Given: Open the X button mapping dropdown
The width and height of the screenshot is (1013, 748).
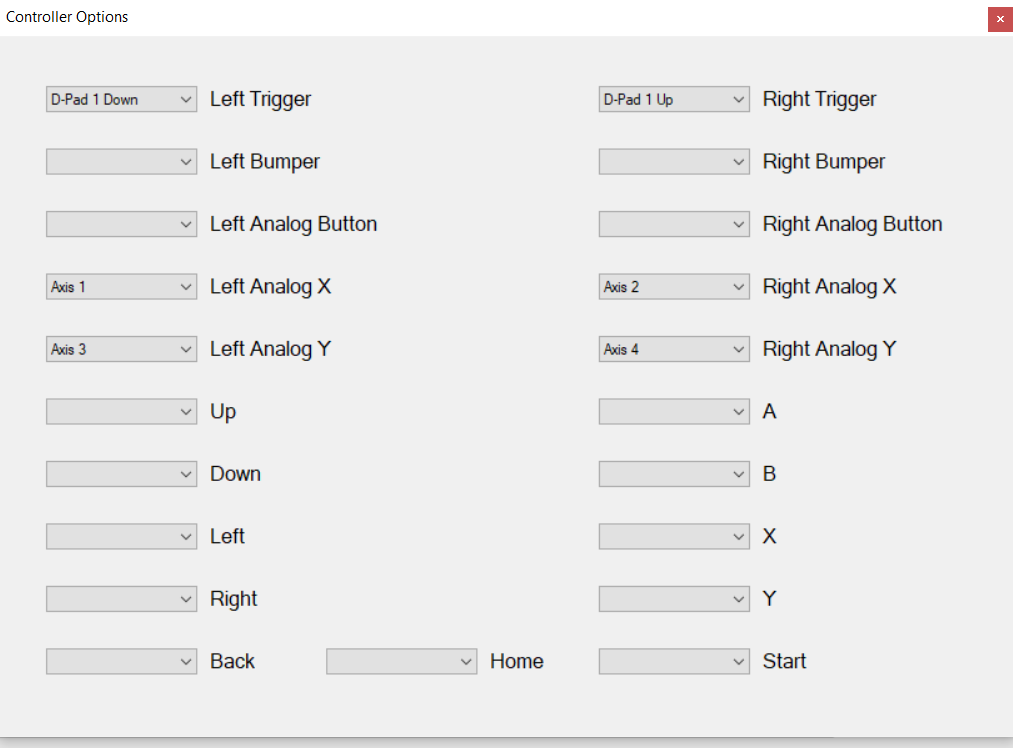Looking at the screenshot, I should (x=674, y=536).
